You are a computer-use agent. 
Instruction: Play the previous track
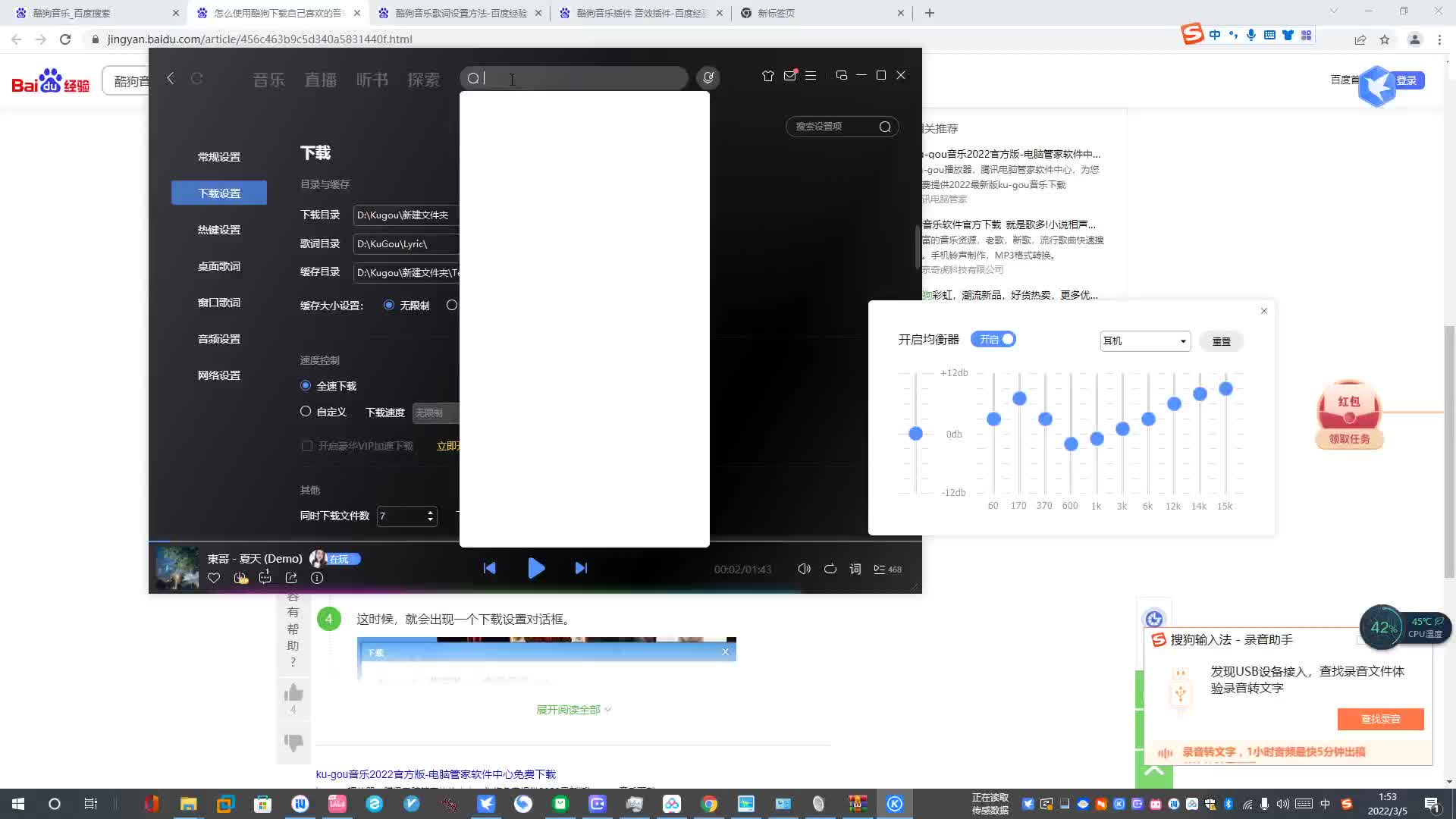pyautogui.click(x=489, y=568)
